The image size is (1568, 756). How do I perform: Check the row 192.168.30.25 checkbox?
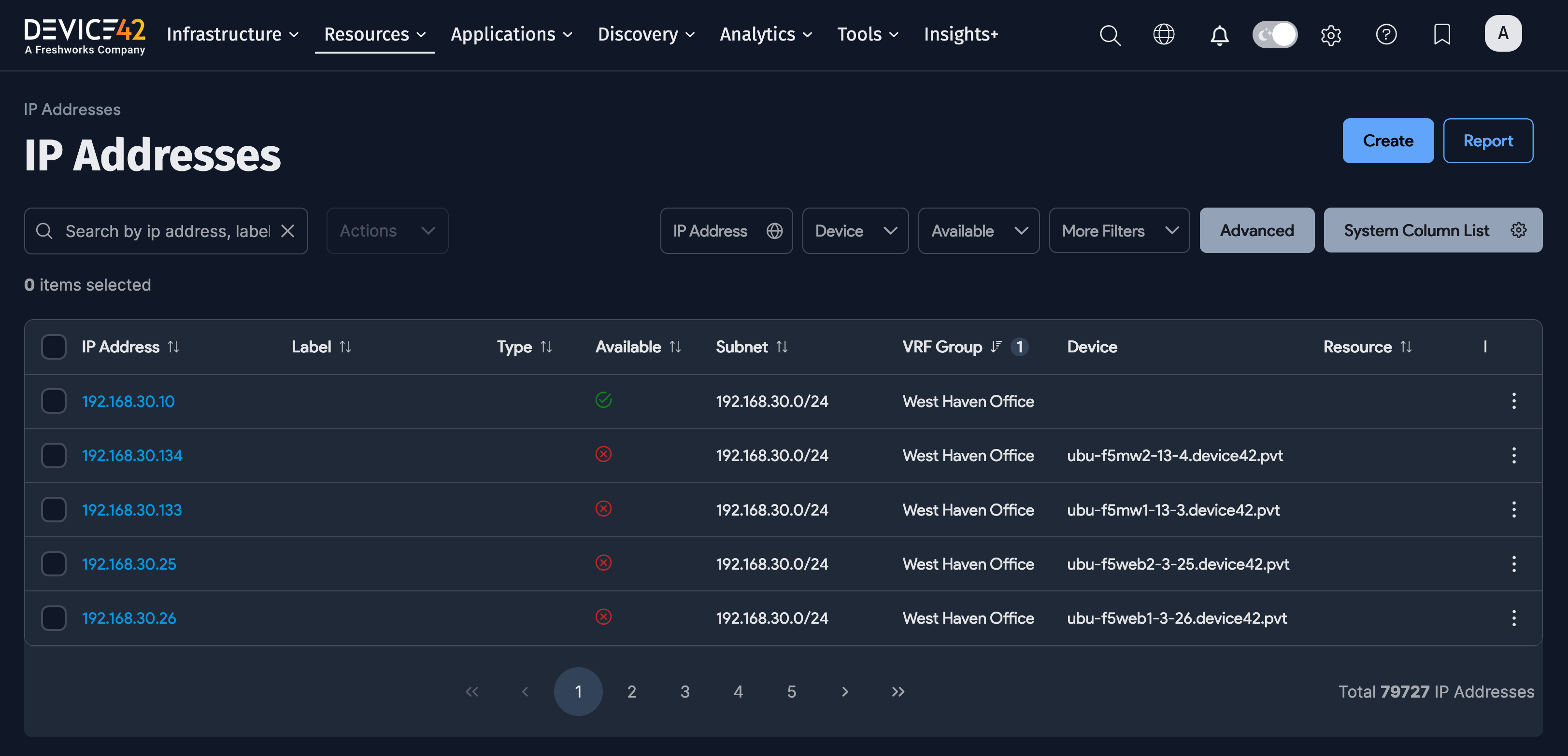coord(54,564)
